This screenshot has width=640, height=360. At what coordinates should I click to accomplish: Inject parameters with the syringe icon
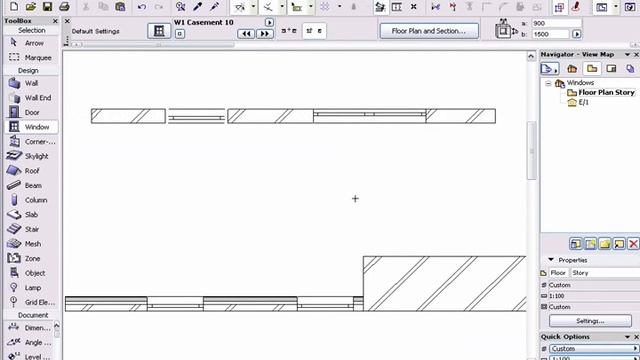214,6
